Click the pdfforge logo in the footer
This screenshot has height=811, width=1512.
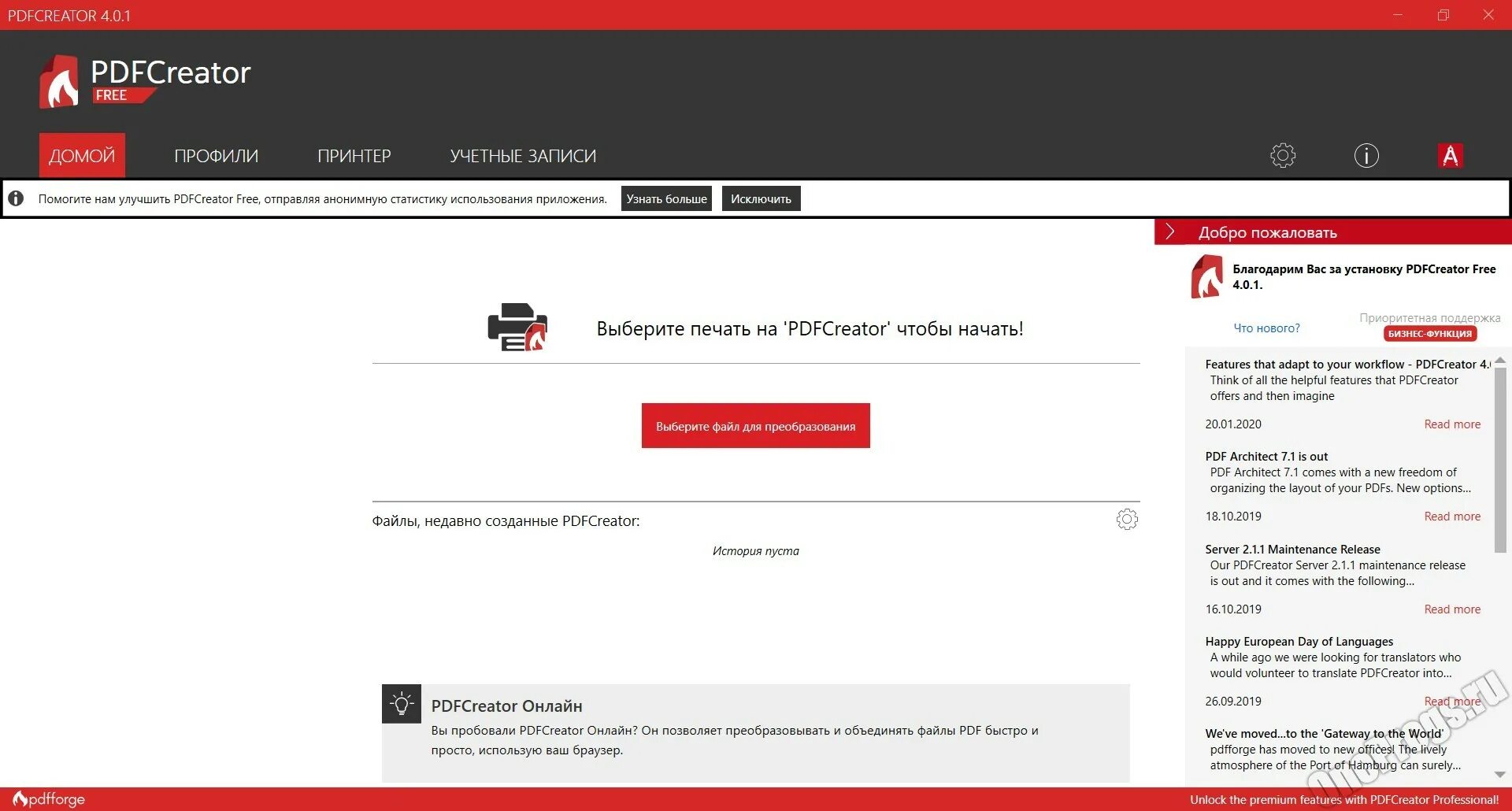click(49, 799)
